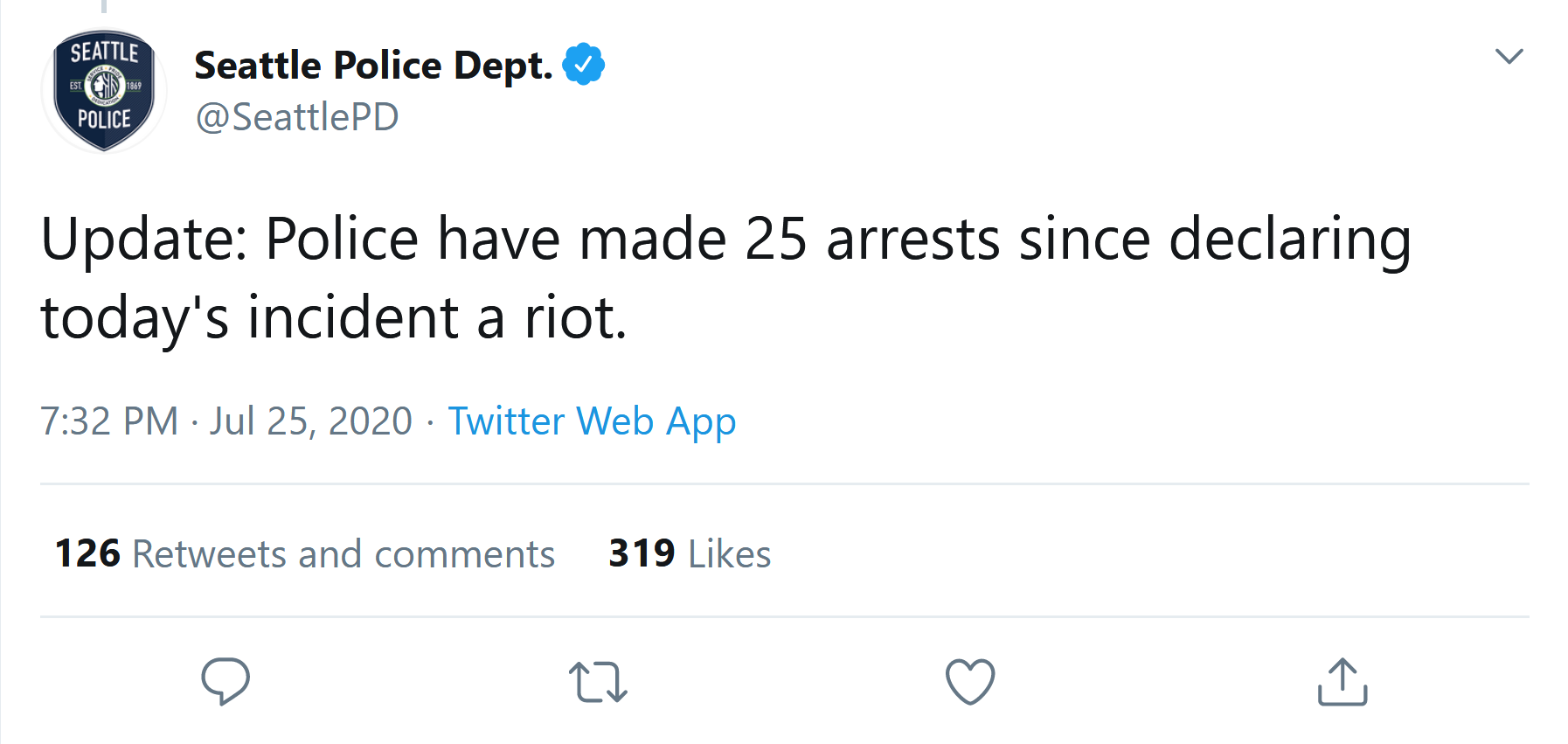The height and width of the screenshot is (744, 1568).
Task: View the 319 Likes list
Action: pos(690,553)
